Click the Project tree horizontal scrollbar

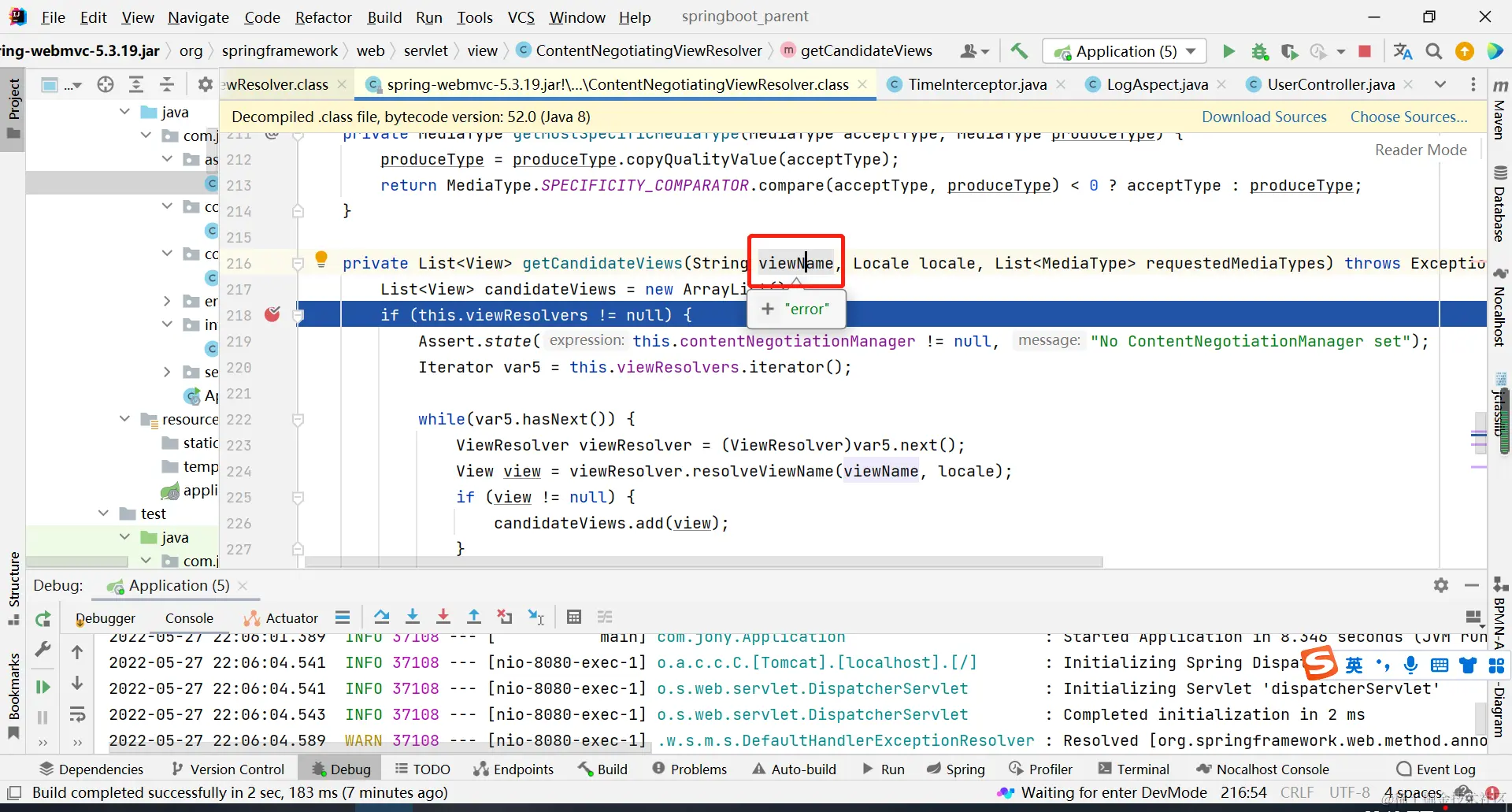(77, 562)
